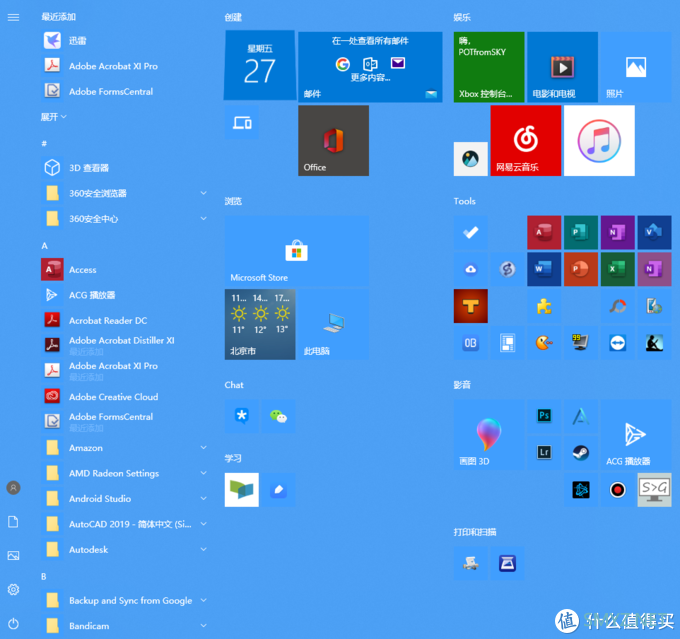The image size is (680, 639).
Task: Open the TeamViewer tile
Action: (618, 343)
